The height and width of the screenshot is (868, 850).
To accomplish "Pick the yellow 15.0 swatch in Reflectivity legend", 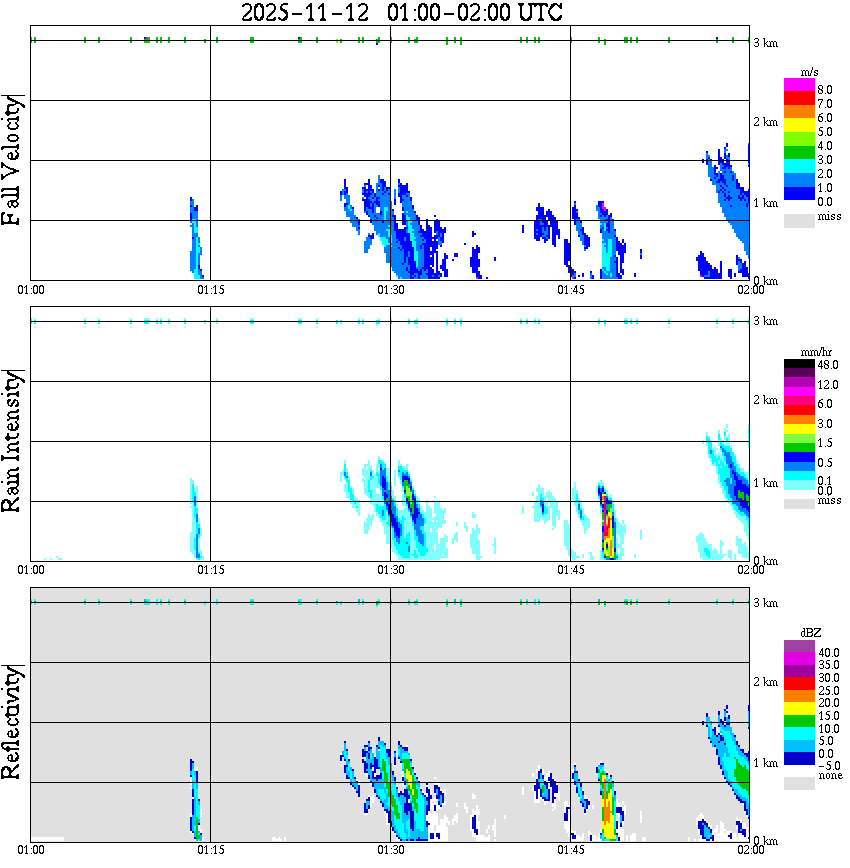I will [799, 709].
